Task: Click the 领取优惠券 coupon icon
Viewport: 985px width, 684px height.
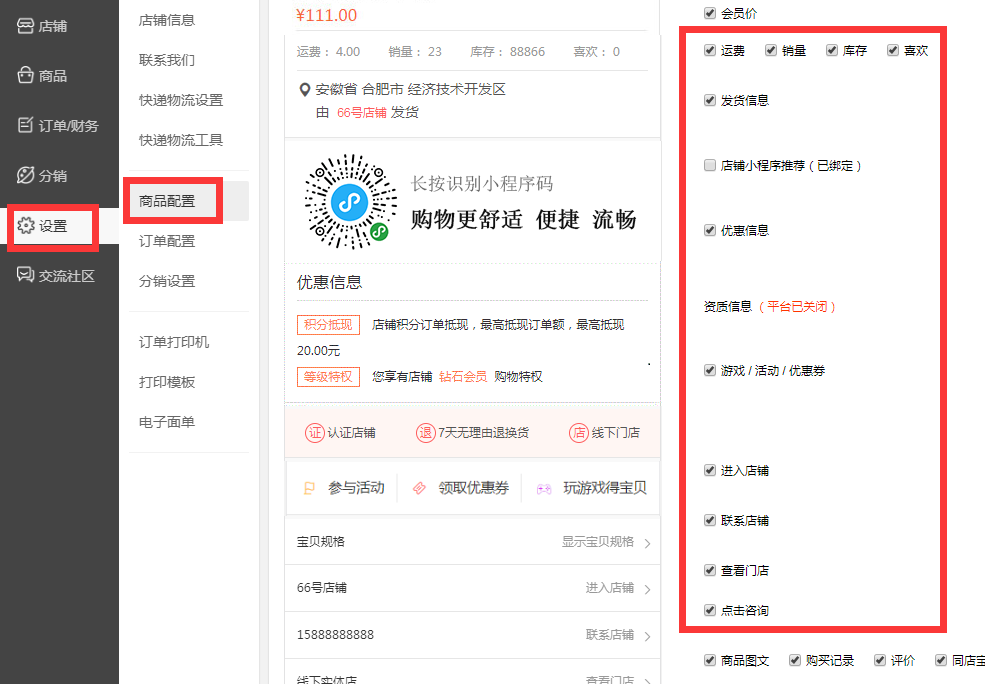Action: coord(419,488)
